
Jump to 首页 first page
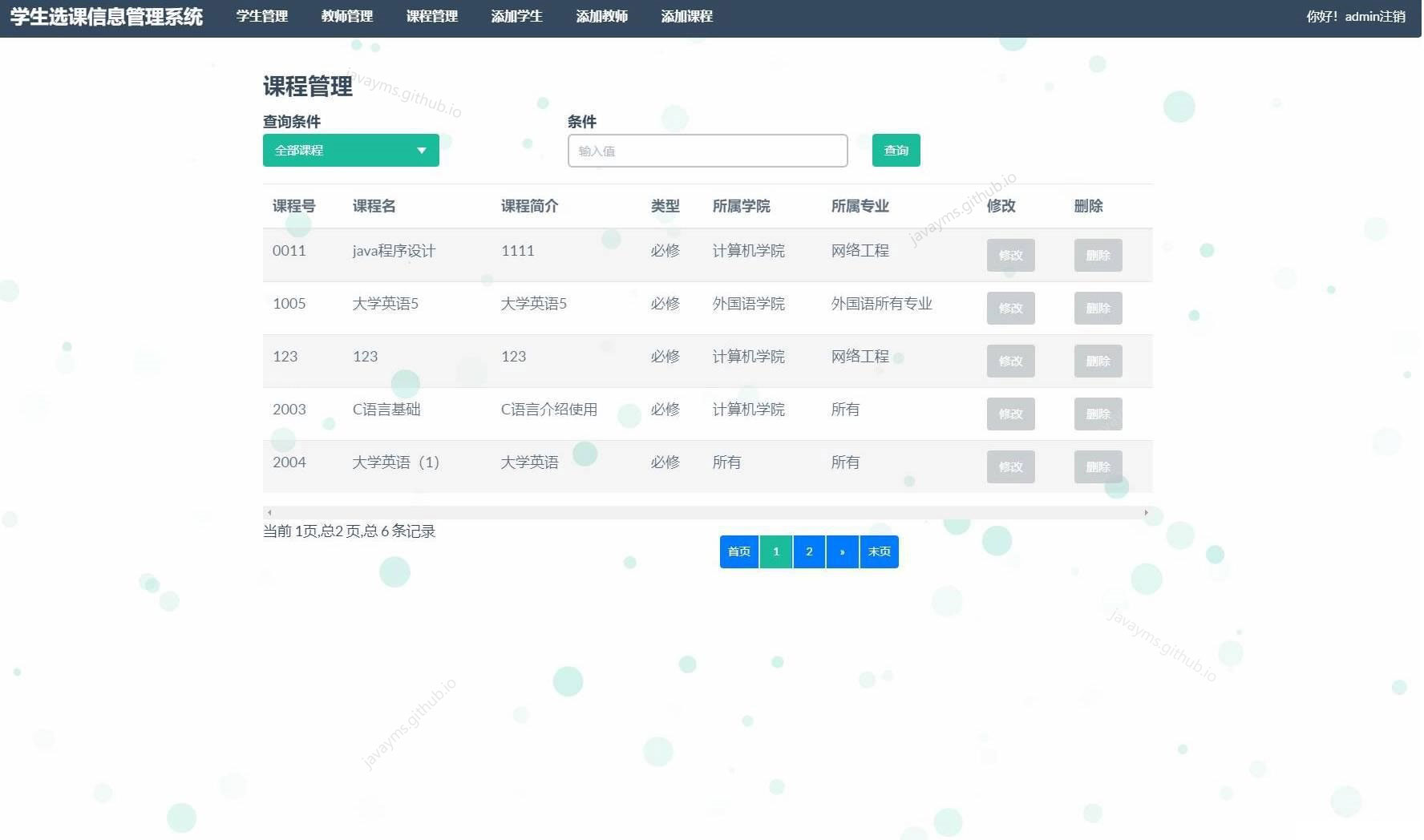pos(738,551)
